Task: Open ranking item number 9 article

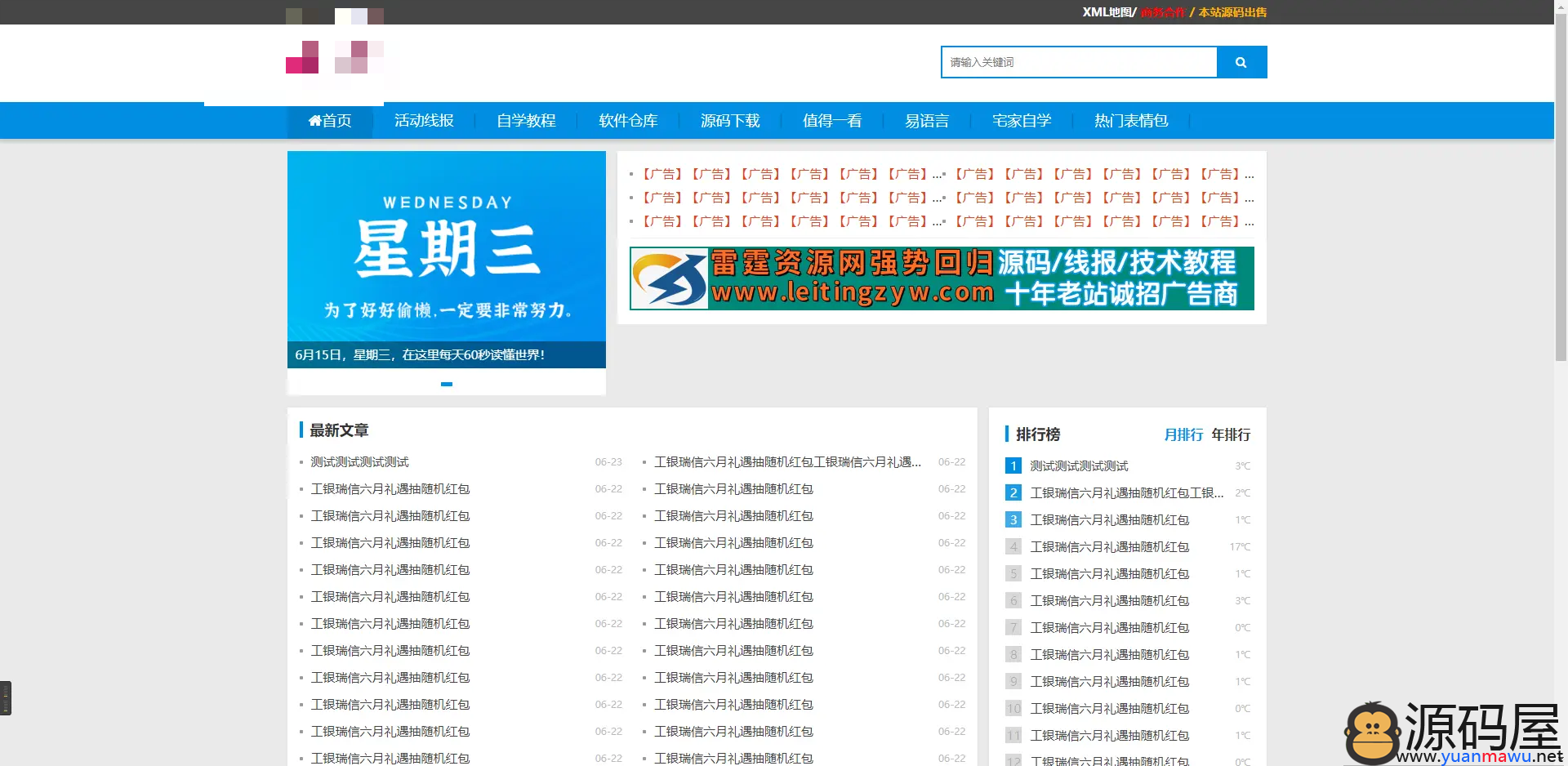Action: pyautogui.click(x=1109, y=681)
